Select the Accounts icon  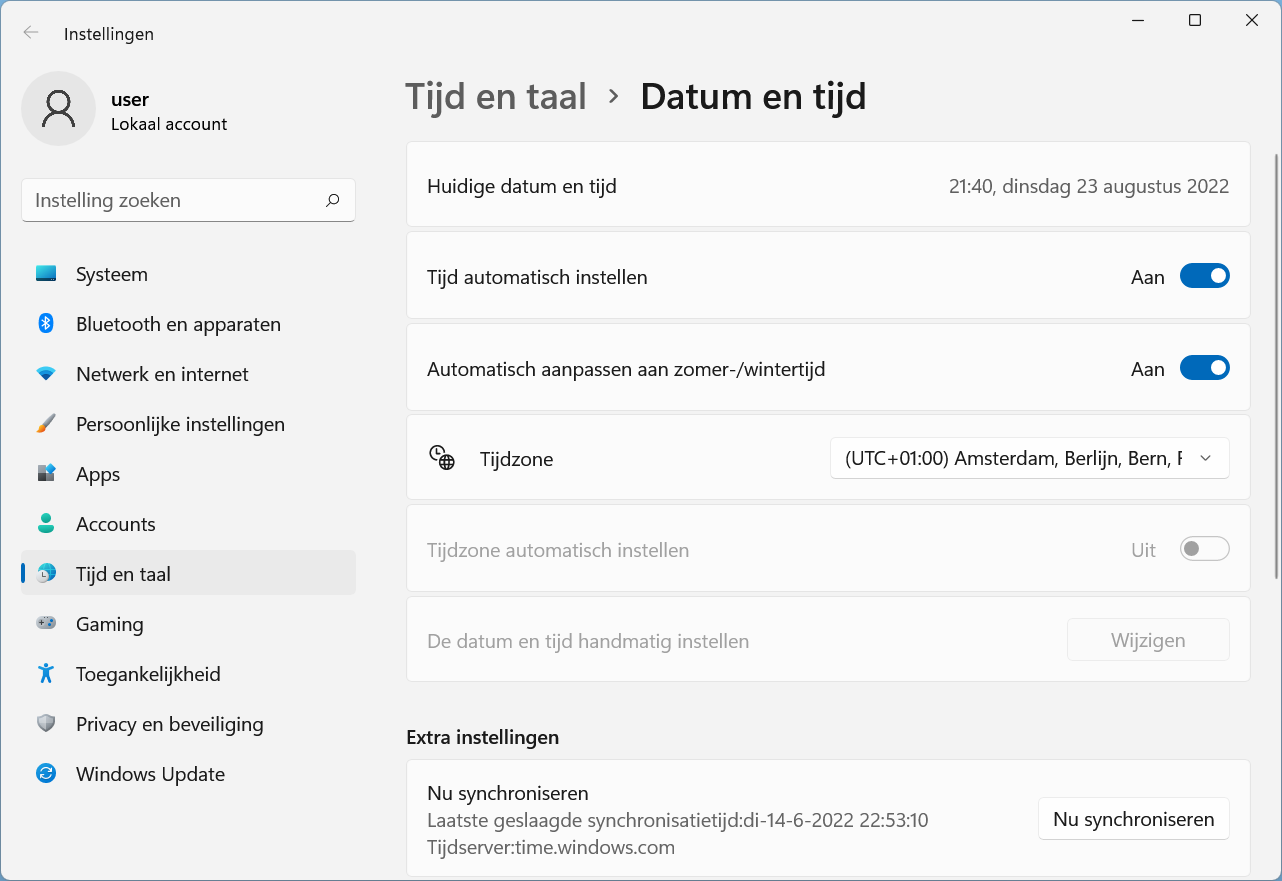pos(46,524)
